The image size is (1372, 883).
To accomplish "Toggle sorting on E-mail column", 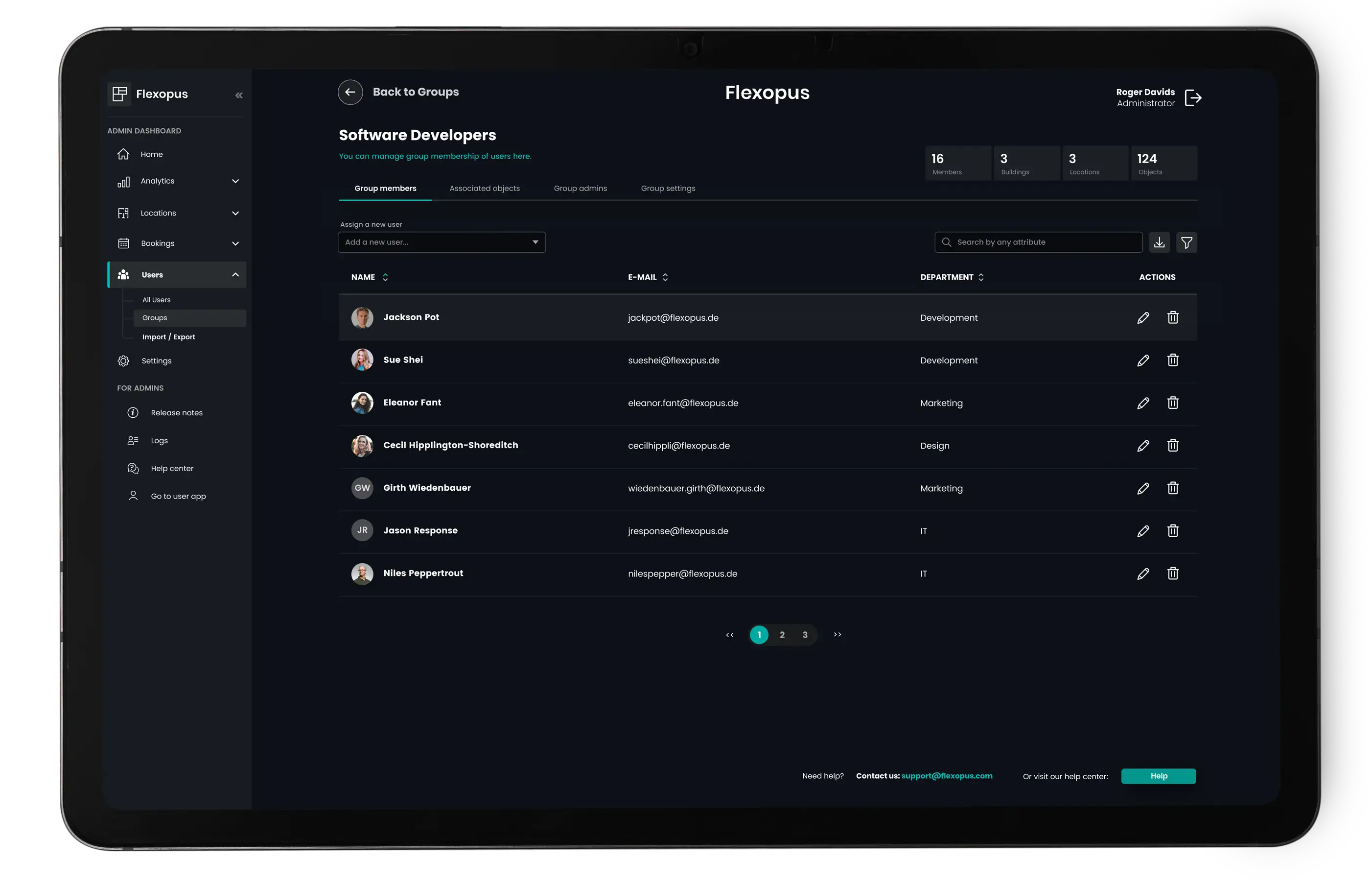I will [x=665, y=278].
